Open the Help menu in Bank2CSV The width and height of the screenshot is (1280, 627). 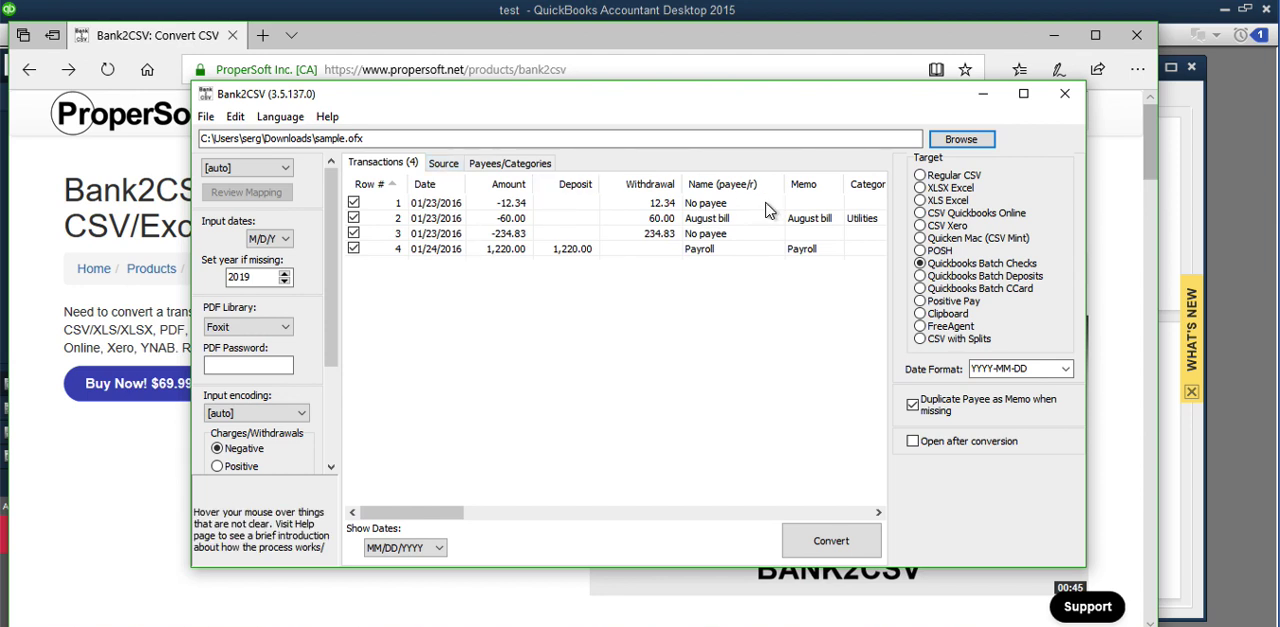(x=327, y=117)
